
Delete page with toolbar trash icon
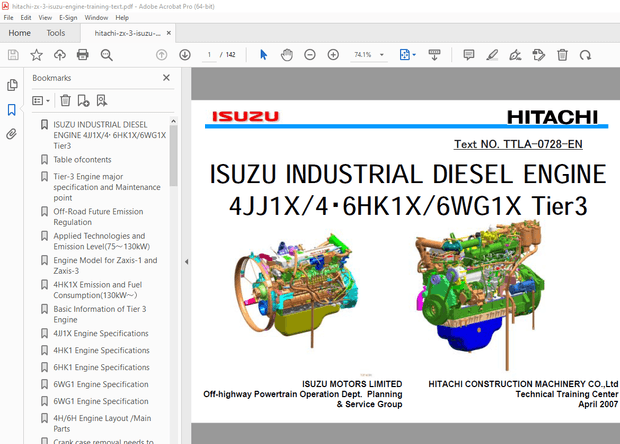(x=562, y=55)
